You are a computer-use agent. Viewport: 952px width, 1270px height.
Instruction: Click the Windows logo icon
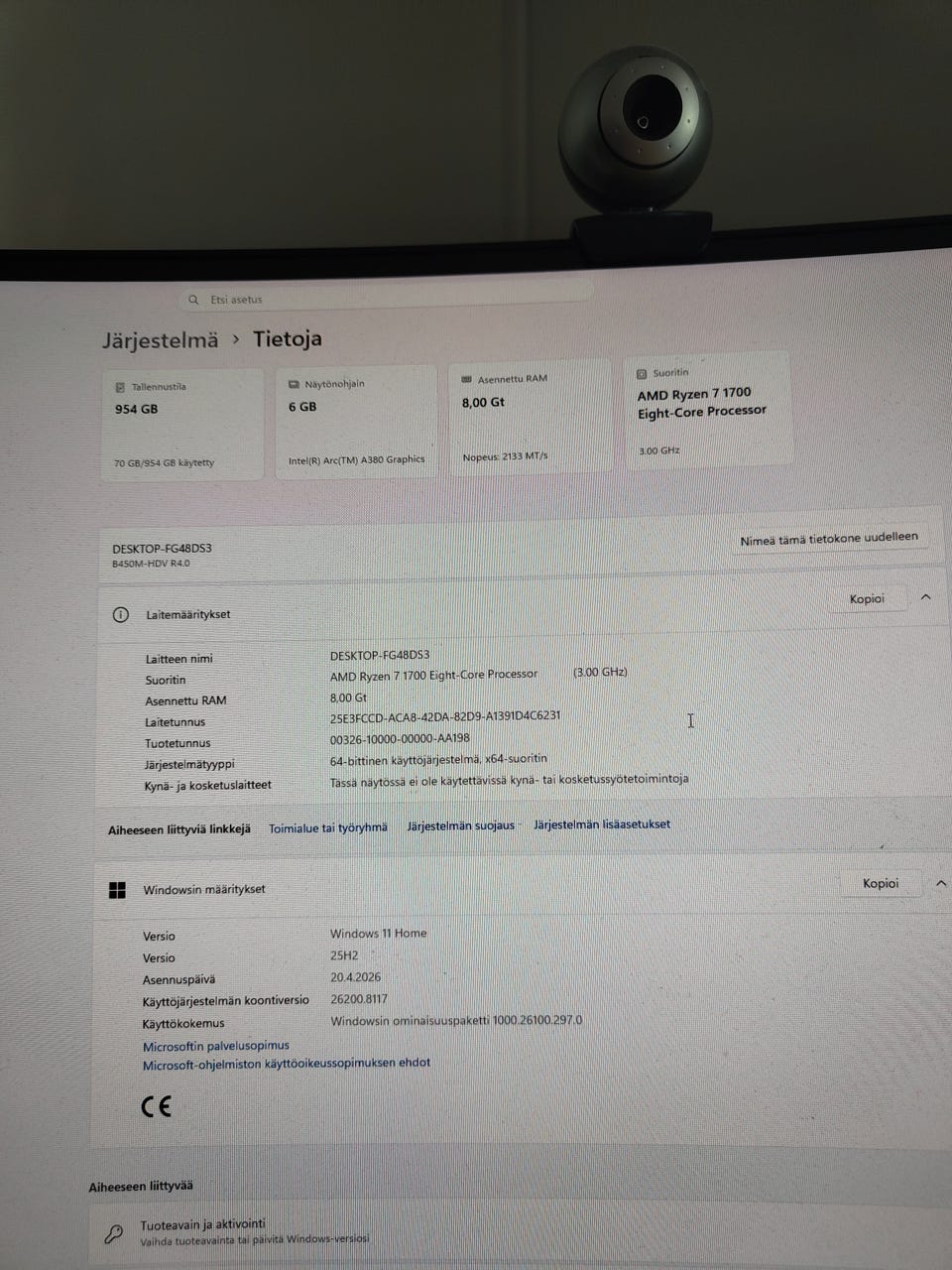(117, 891)
